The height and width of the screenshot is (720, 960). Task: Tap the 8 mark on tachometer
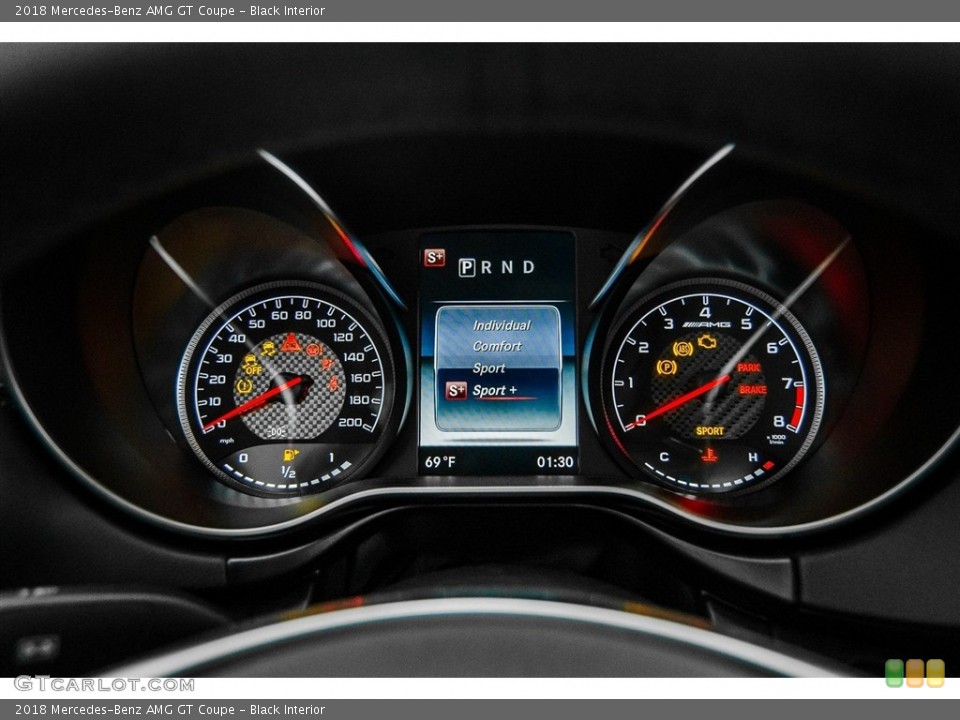click(778, 421)
